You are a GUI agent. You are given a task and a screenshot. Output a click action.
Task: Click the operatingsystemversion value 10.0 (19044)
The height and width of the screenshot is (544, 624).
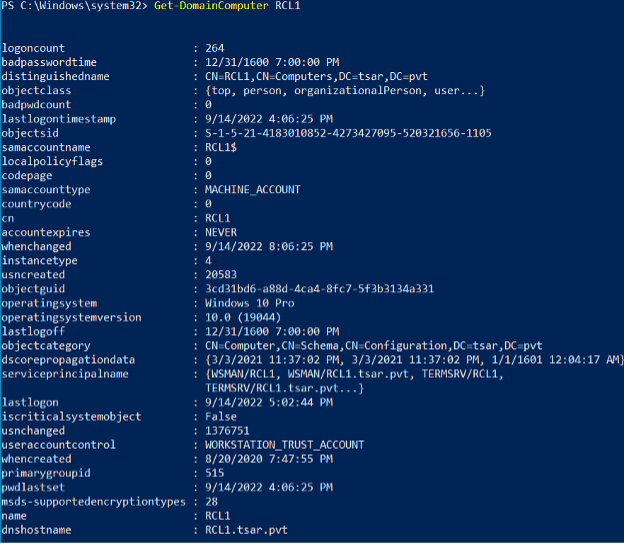(x=243, y=318)
